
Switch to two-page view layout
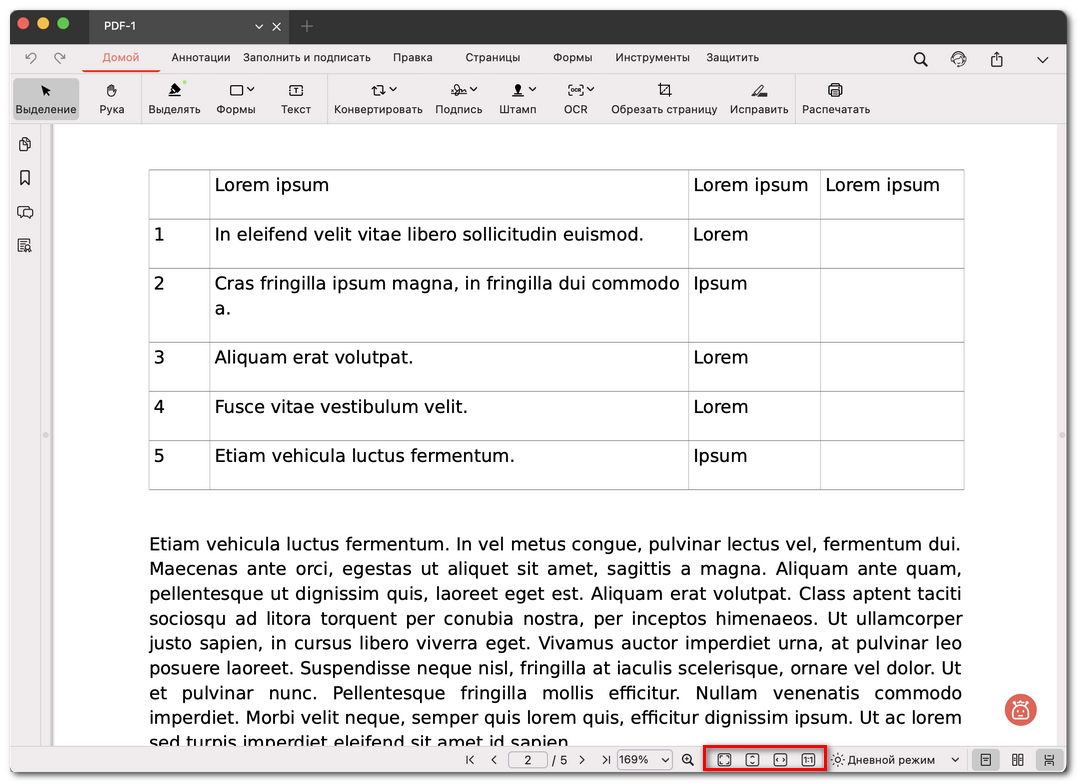point(1017,760)
